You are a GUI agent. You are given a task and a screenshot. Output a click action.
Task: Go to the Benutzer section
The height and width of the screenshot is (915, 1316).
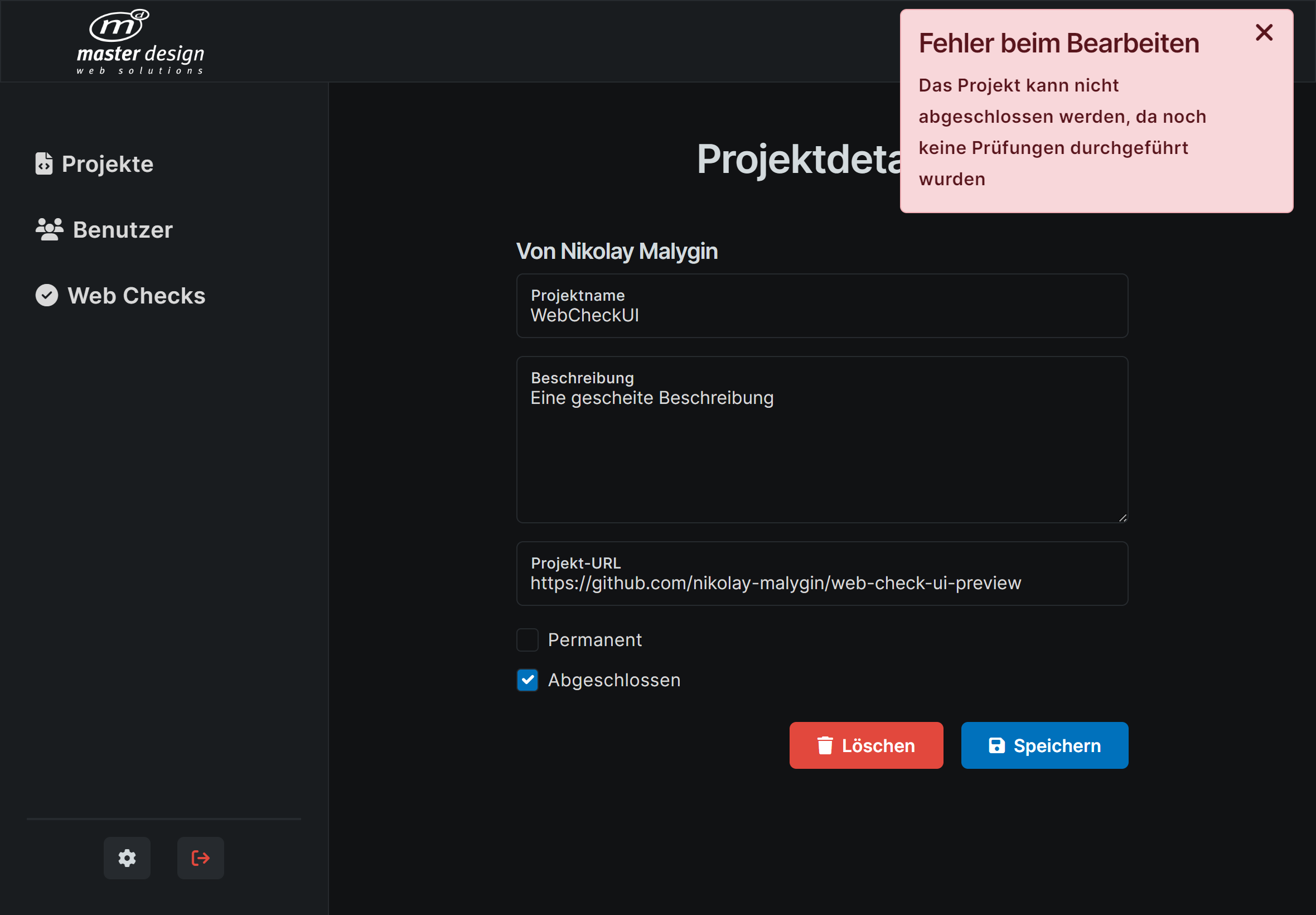click(123, 230)
